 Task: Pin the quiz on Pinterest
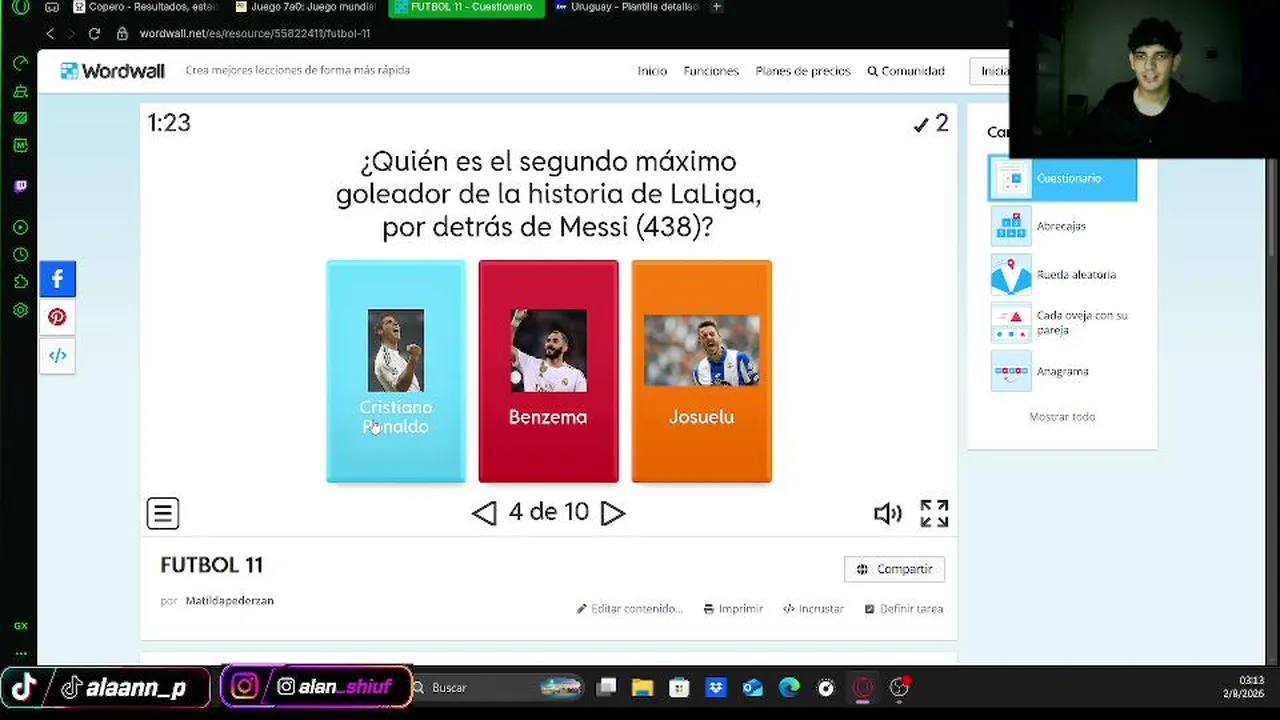57,317
